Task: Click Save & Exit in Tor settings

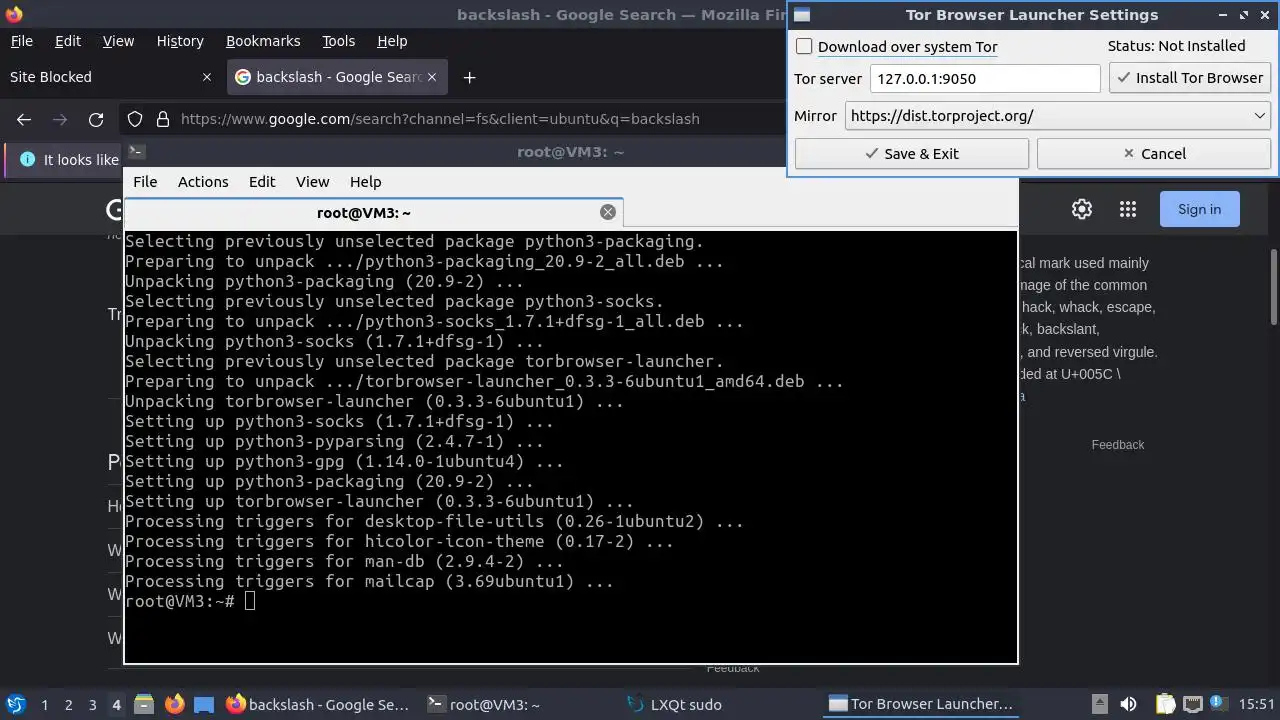Action: (x=912, y=154)
